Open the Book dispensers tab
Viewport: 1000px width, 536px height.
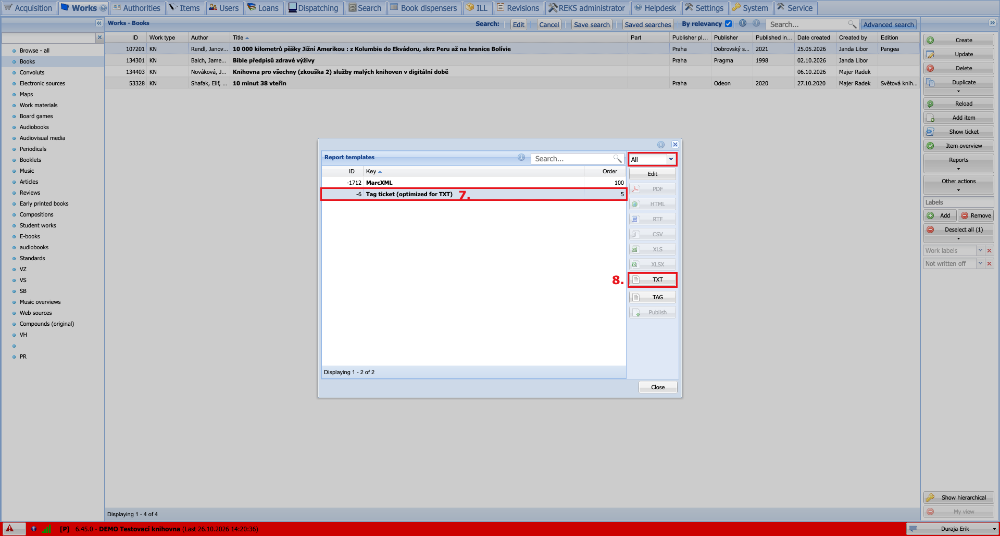(x=423, y=8)
